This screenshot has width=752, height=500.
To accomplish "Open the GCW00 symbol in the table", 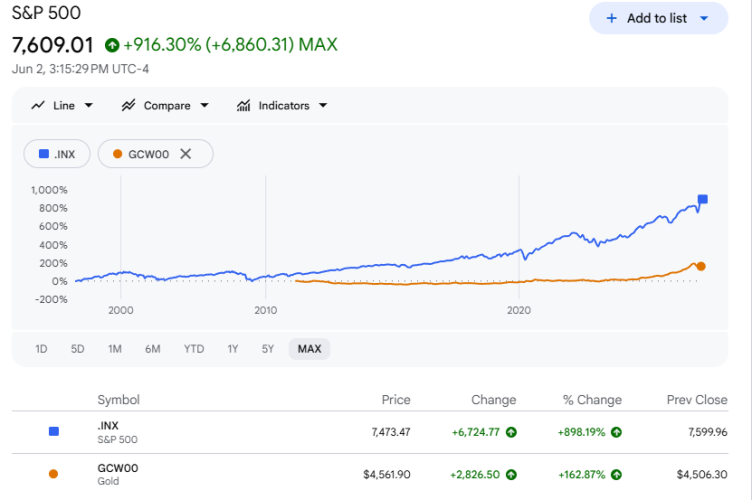I will point(118,468).
